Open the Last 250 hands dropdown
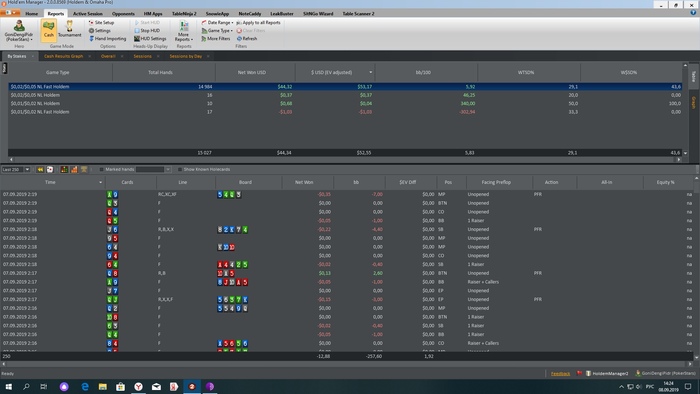Screen dimensions: 700x394 click(x=16, y=170)
